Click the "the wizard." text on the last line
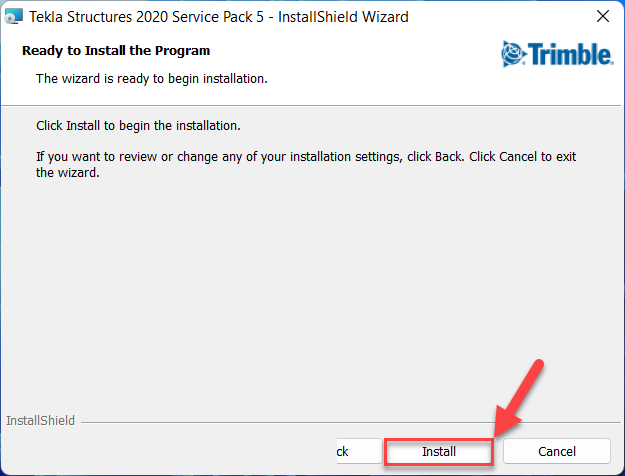This screenshot has width=625, height=476. pos(67,172)
